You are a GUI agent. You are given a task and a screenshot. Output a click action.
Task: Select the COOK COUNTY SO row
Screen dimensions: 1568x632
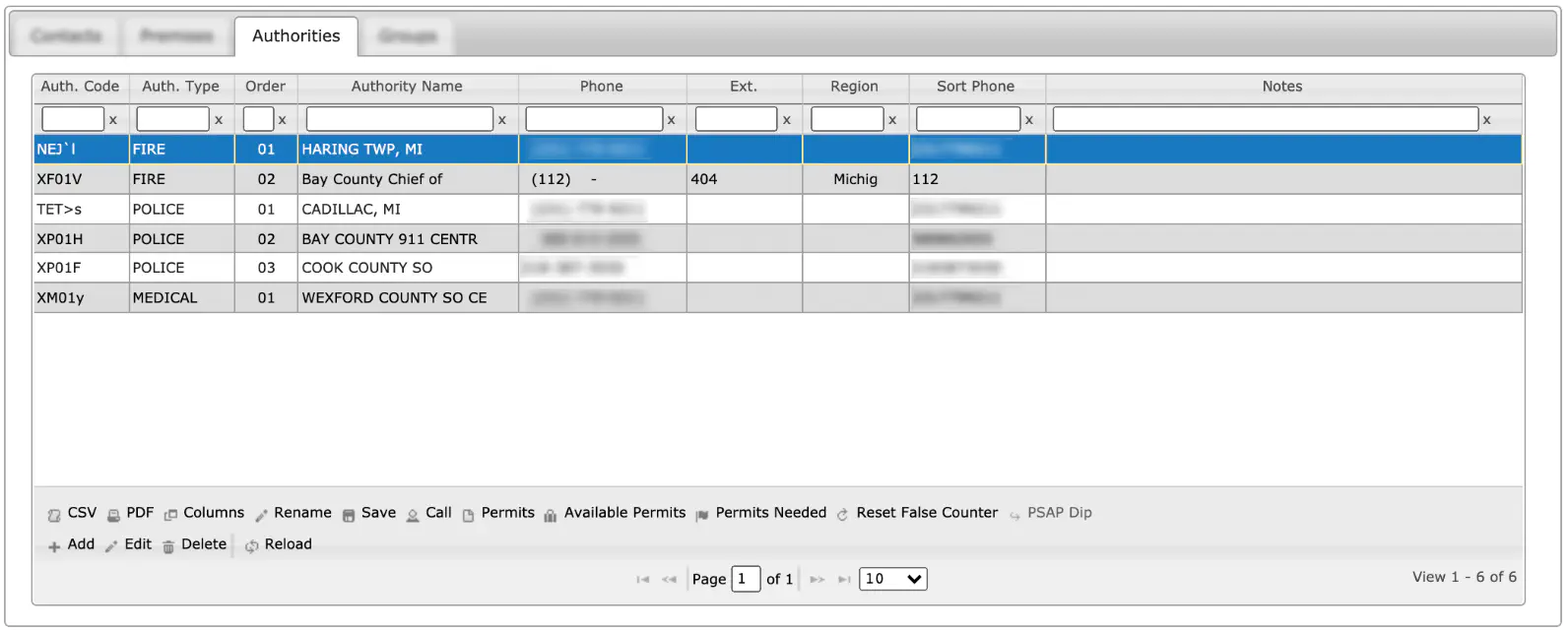[778, 268]
